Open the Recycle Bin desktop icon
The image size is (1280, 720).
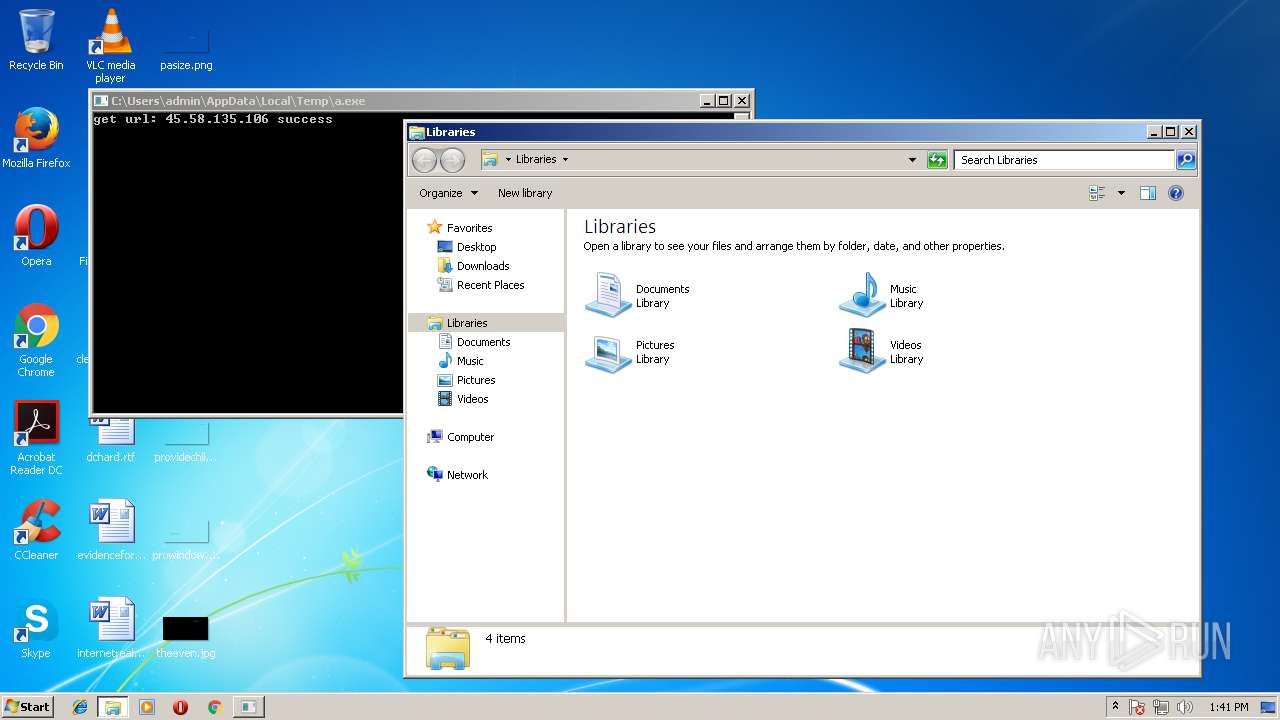36,40
